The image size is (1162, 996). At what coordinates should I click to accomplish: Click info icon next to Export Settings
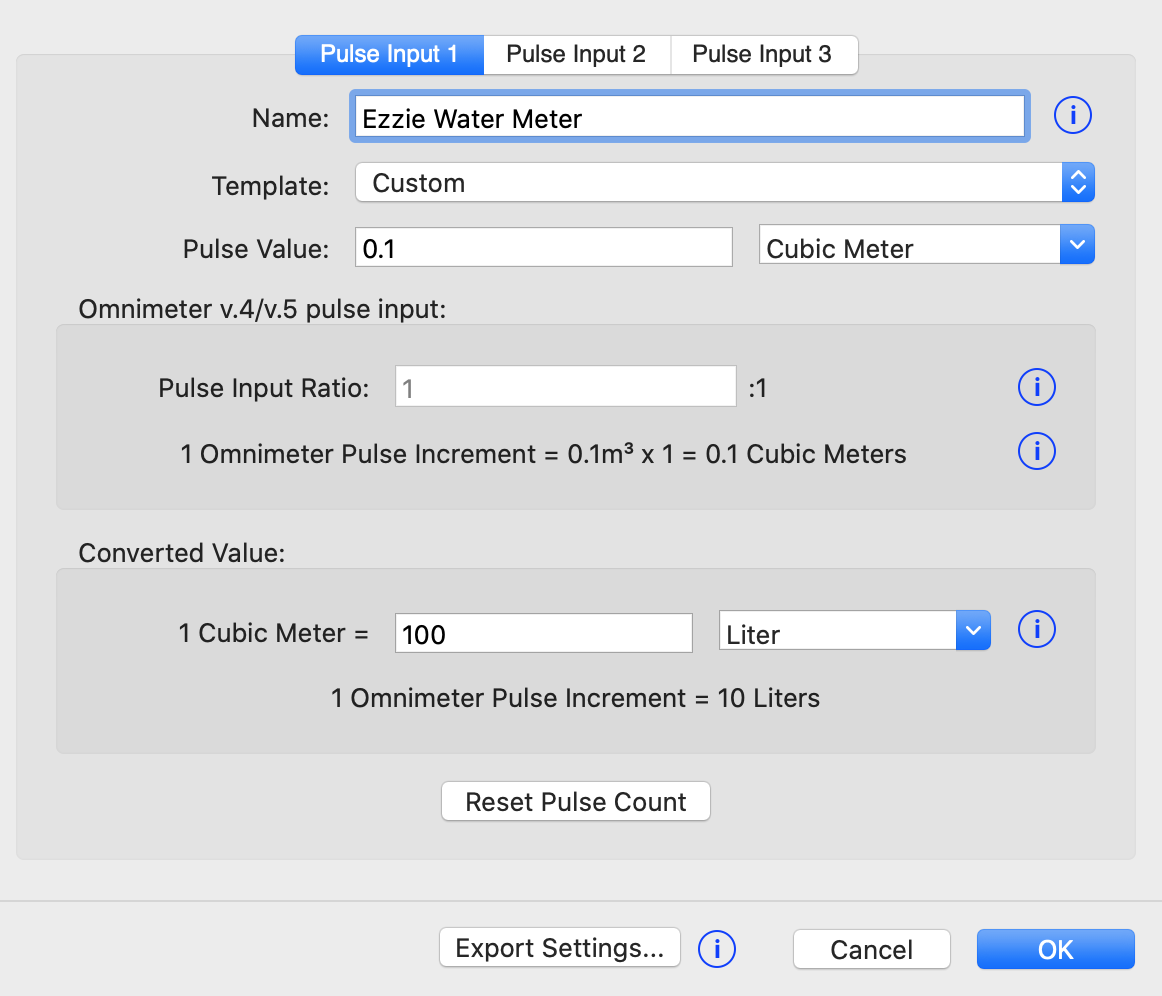(716, 948)
